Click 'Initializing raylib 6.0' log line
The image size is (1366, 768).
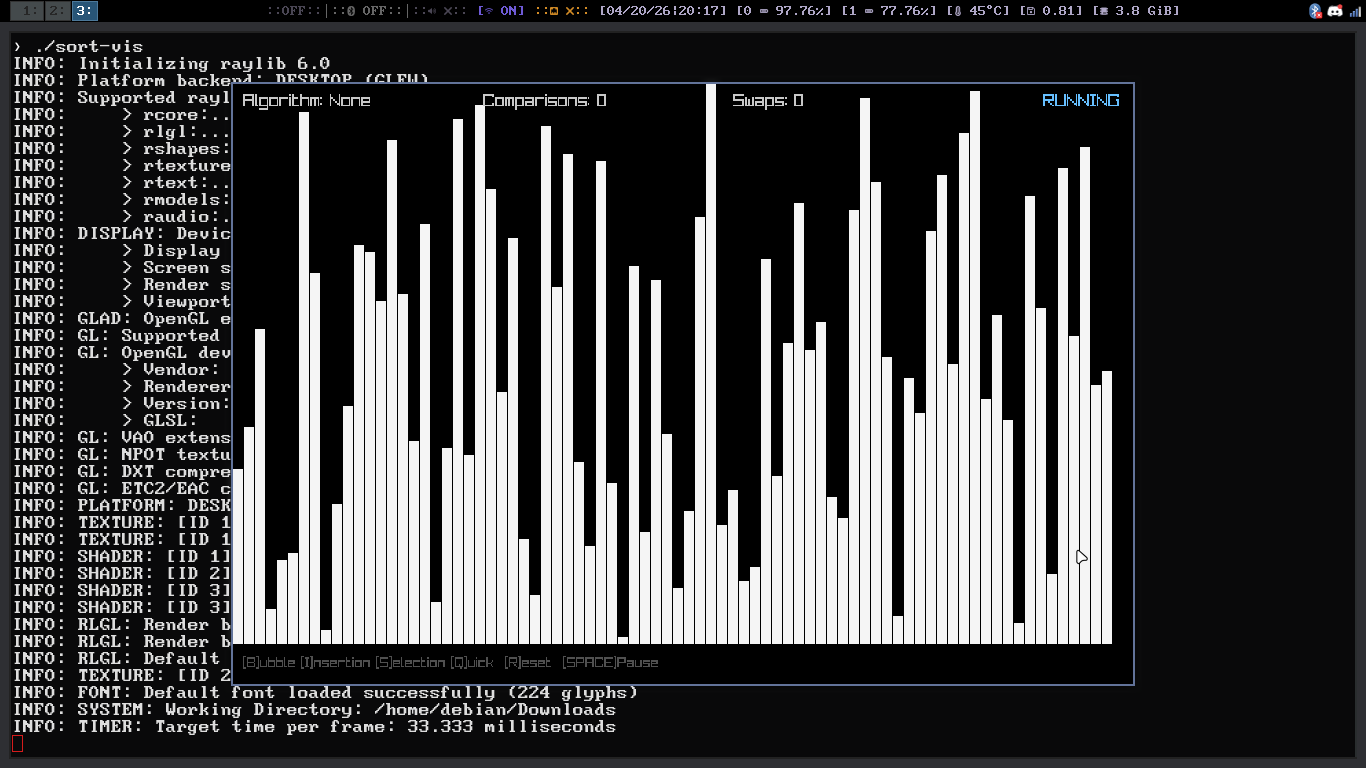click(171, 63)
